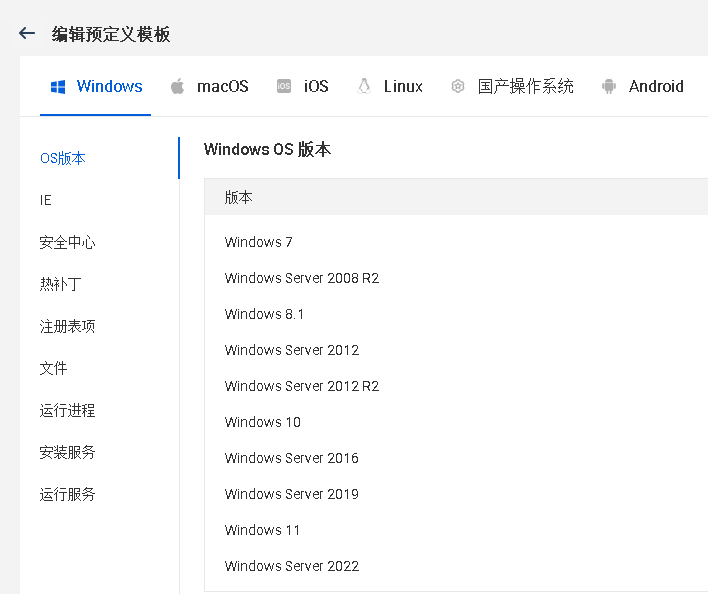Click the Windows Server 2012 R2 row
The image size is (708, 594).
click(x=302, y=386)
